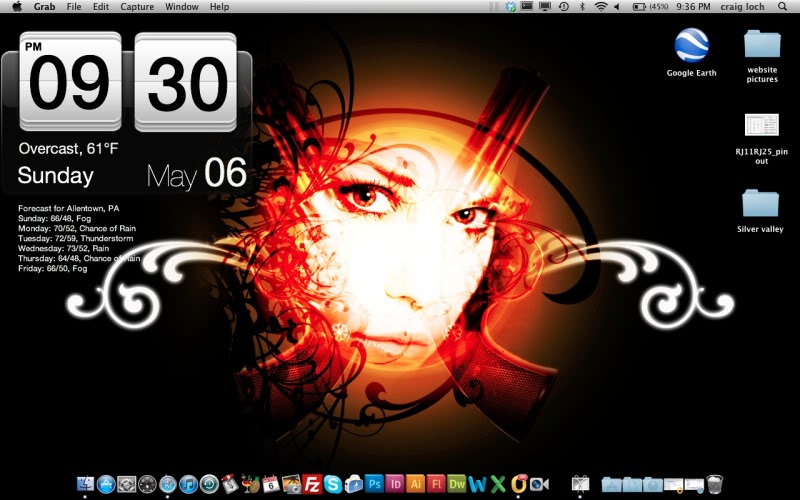Click the Overcast, 61°F weather text
The width and height of the screenshot is (800, 500).
(x=68, y=148)
